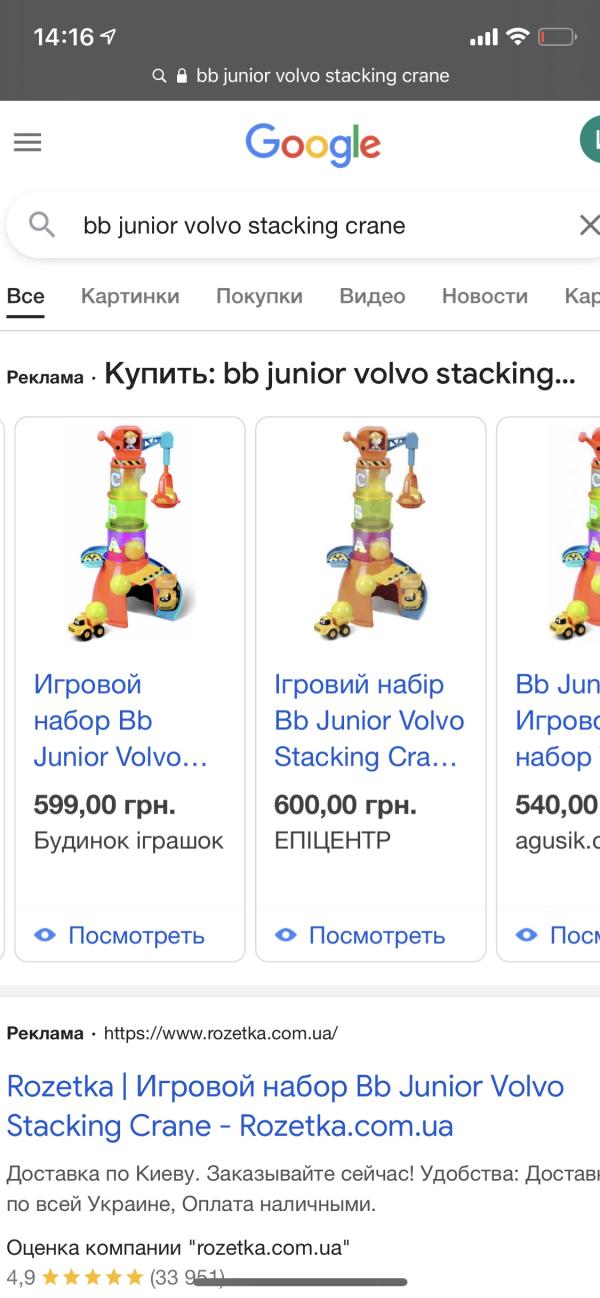Switch to the Покупки tab
Viewport: 600px width, 1298px height.
click(259, 296)
